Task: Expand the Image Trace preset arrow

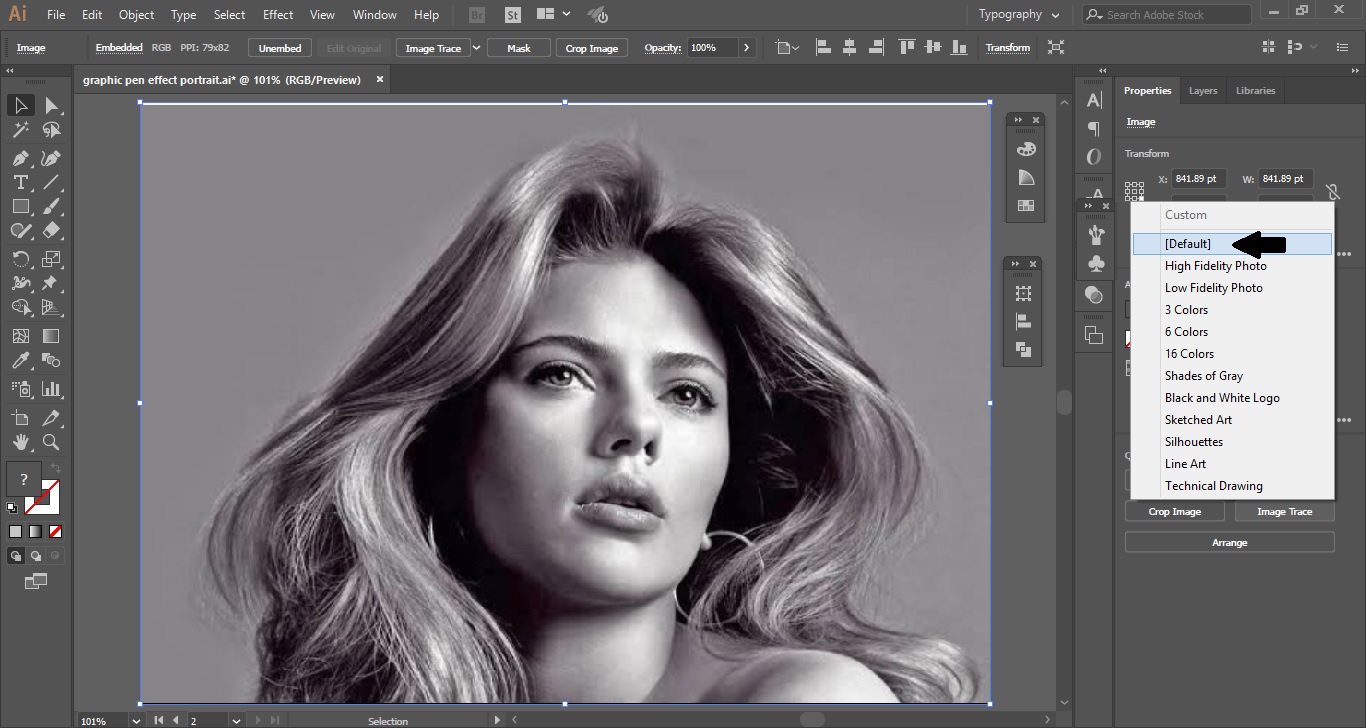Action: (476, 48)
